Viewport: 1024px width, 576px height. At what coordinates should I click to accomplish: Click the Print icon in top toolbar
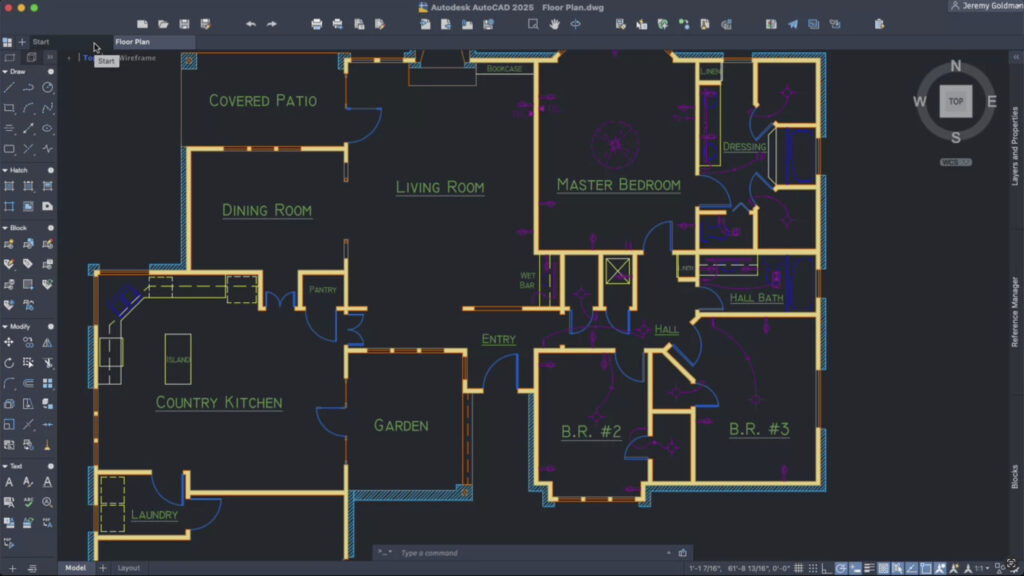coord(317,24)
